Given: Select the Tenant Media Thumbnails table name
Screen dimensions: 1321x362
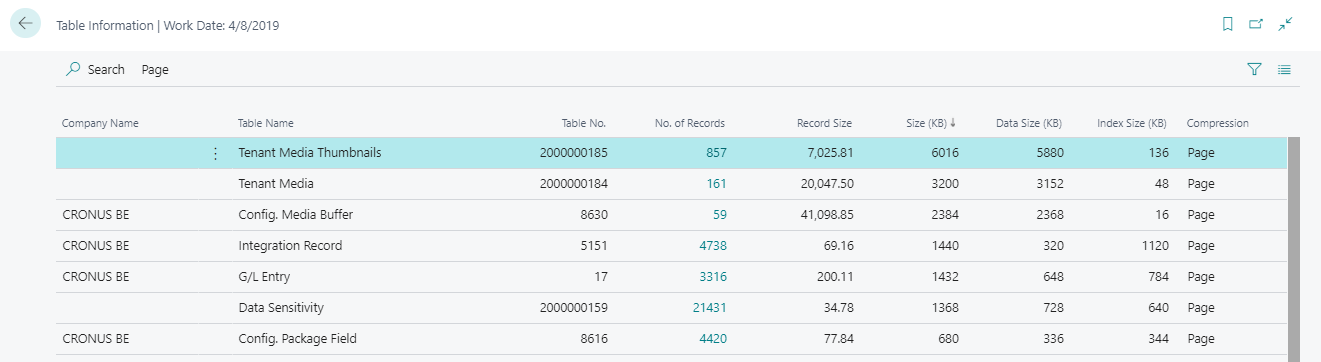Looking at the screenshot, I should pos(310,153).
